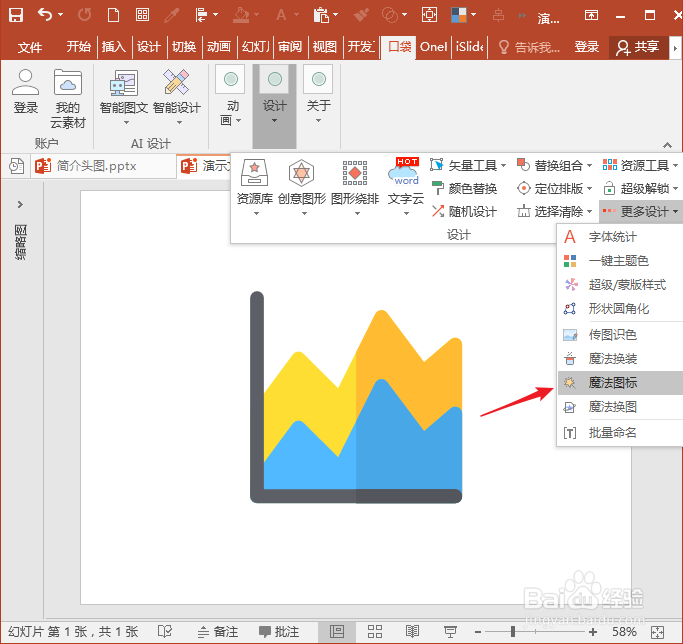Select 魔法换图 menu item
The image size is (683, 644).
620,407
